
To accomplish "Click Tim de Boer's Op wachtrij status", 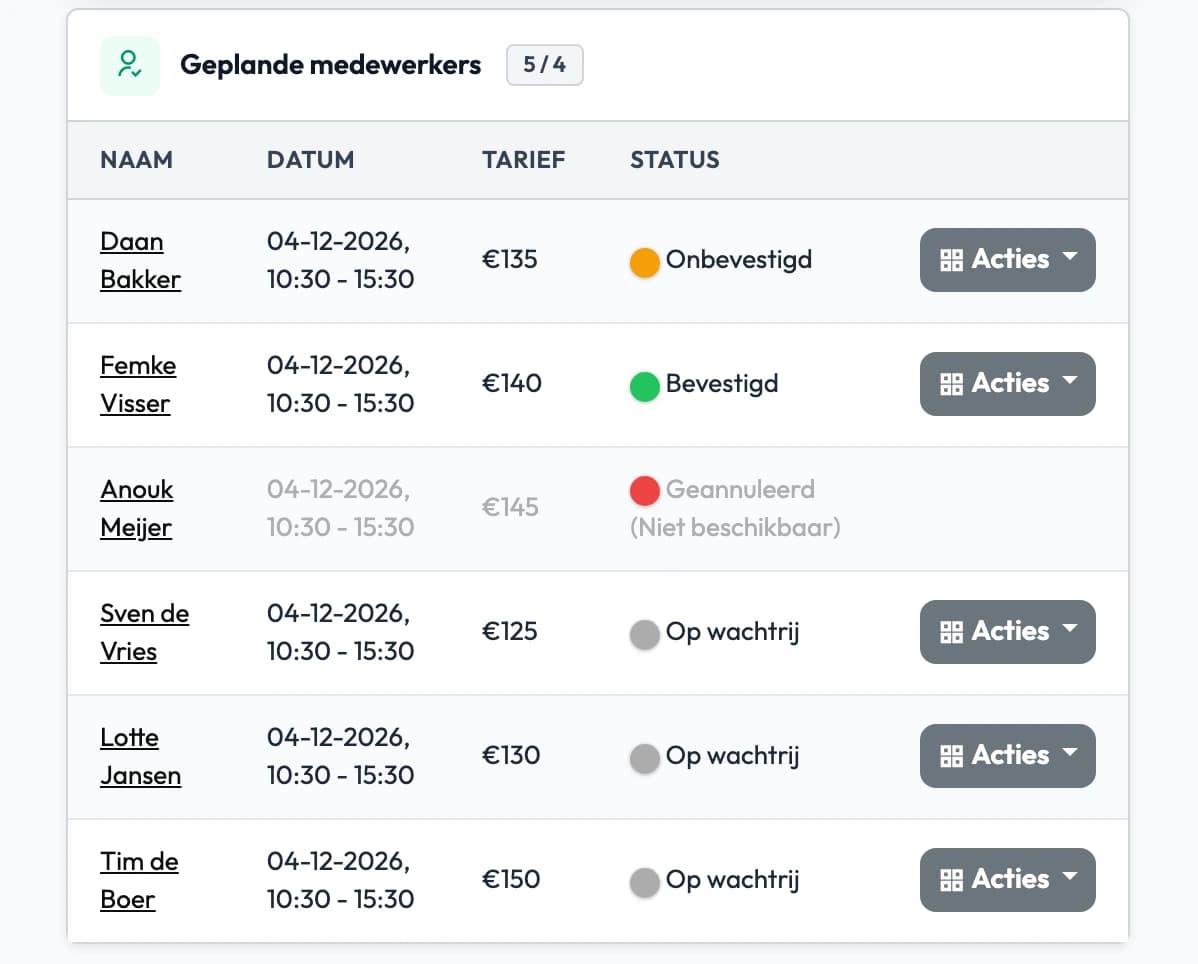I will click(x=733, y=880).
